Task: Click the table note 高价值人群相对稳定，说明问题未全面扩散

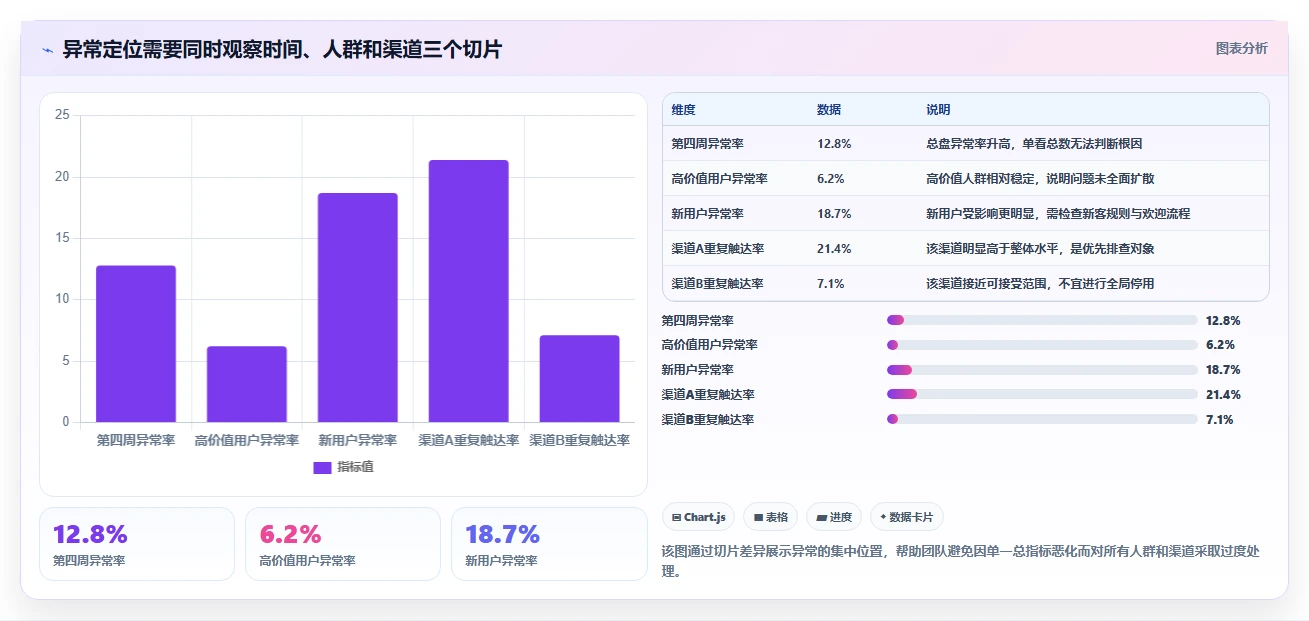Action: tap(1041, 179)
